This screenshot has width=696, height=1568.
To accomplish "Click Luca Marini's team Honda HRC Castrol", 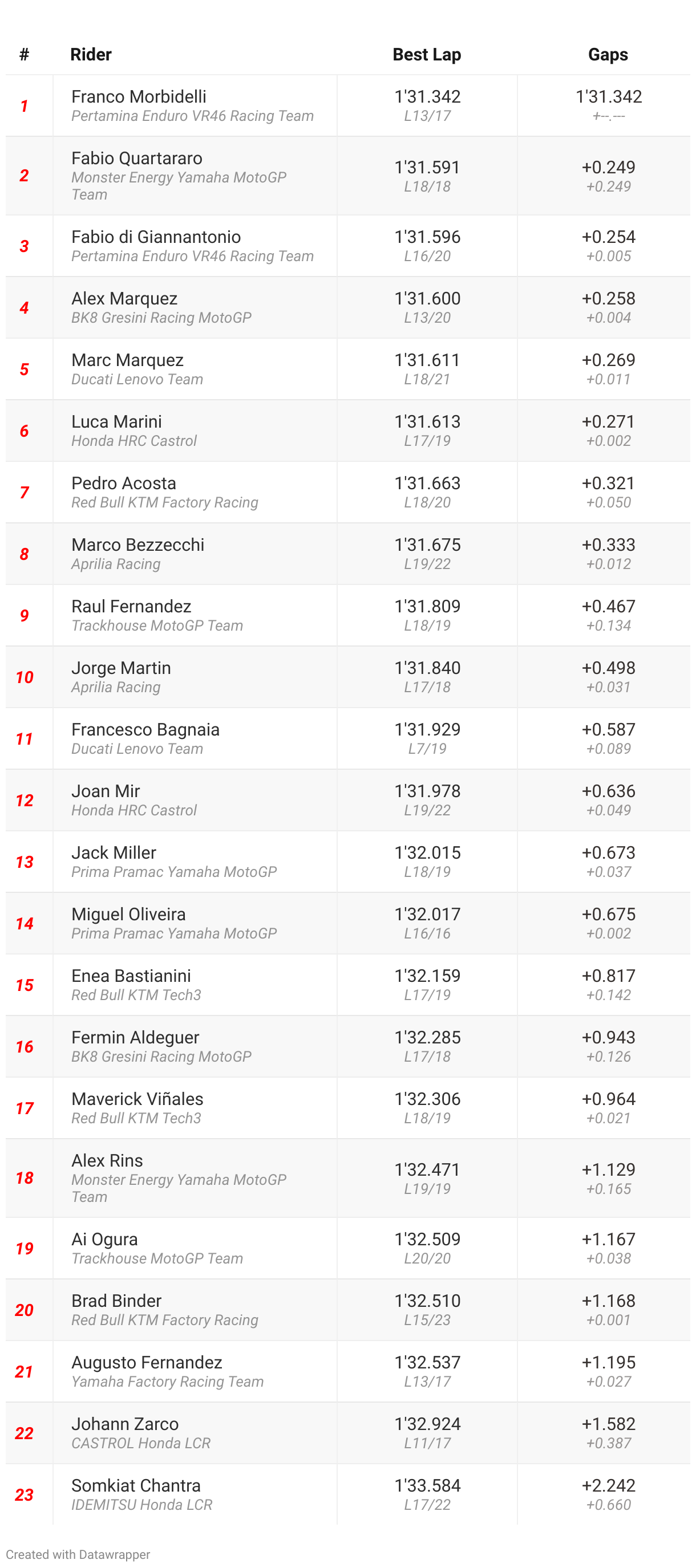I will coord(134,441).
